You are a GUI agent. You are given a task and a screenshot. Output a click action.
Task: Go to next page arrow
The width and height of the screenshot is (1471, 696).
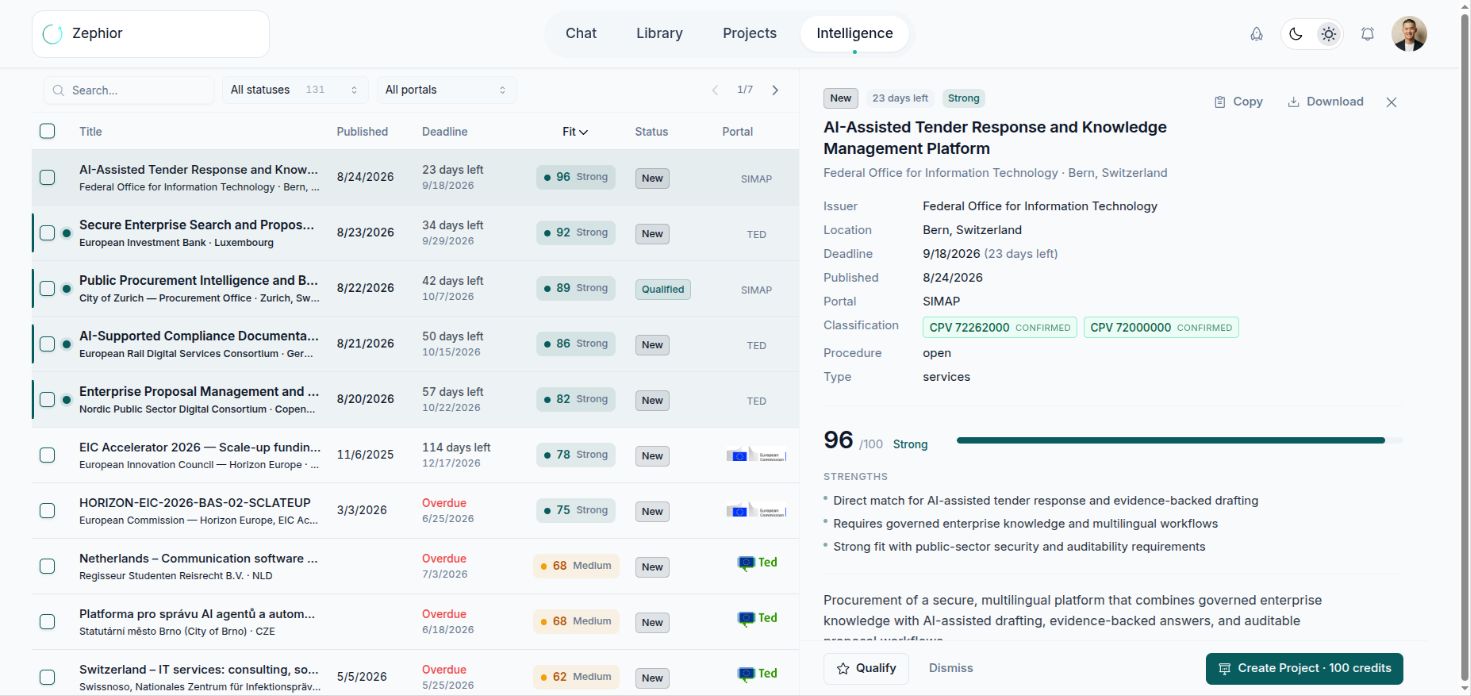coord(775,90)
